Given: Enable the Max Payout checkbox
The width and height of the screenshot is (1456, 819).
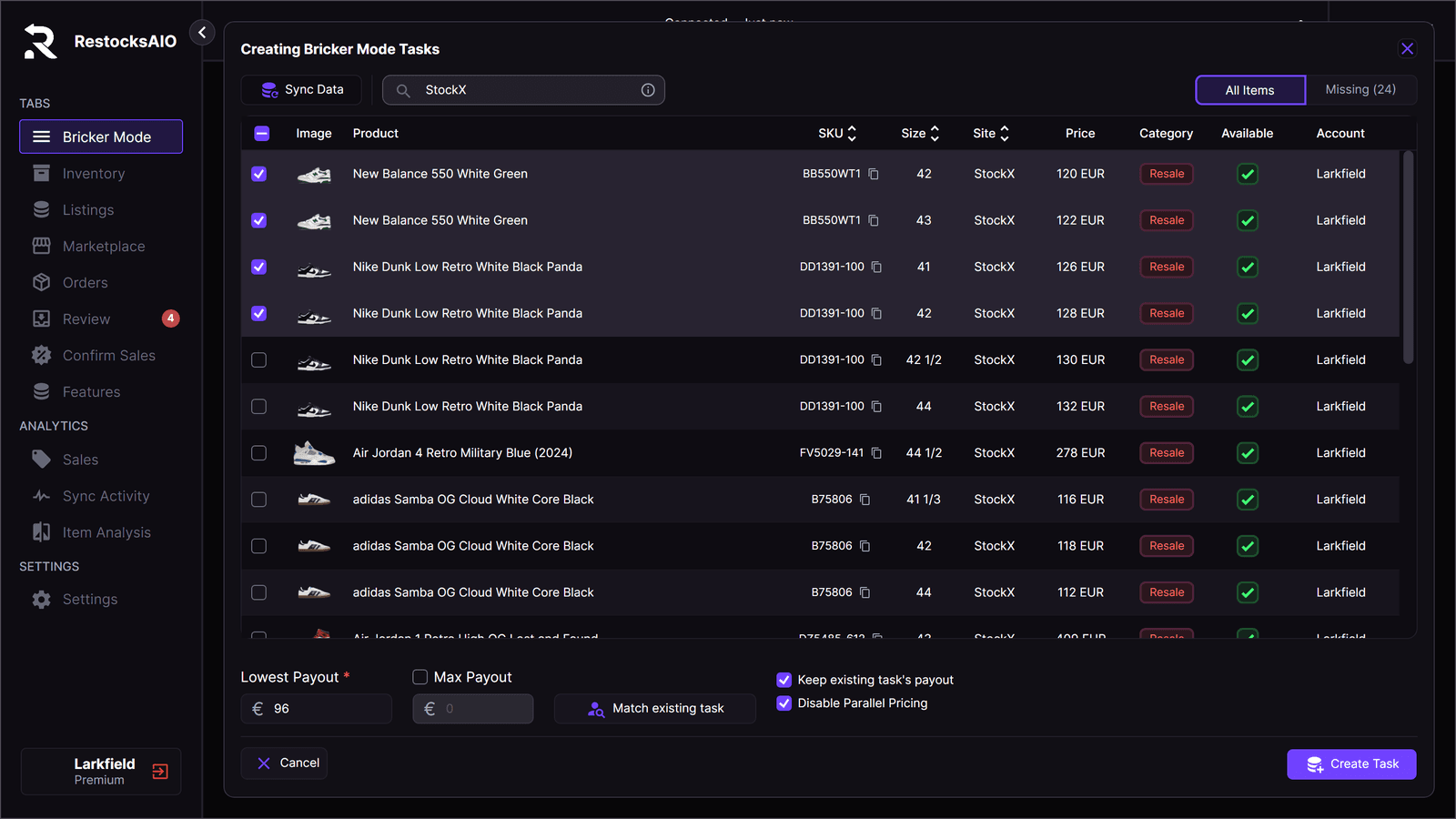Looking at the screenshot, I should point(420,677).
